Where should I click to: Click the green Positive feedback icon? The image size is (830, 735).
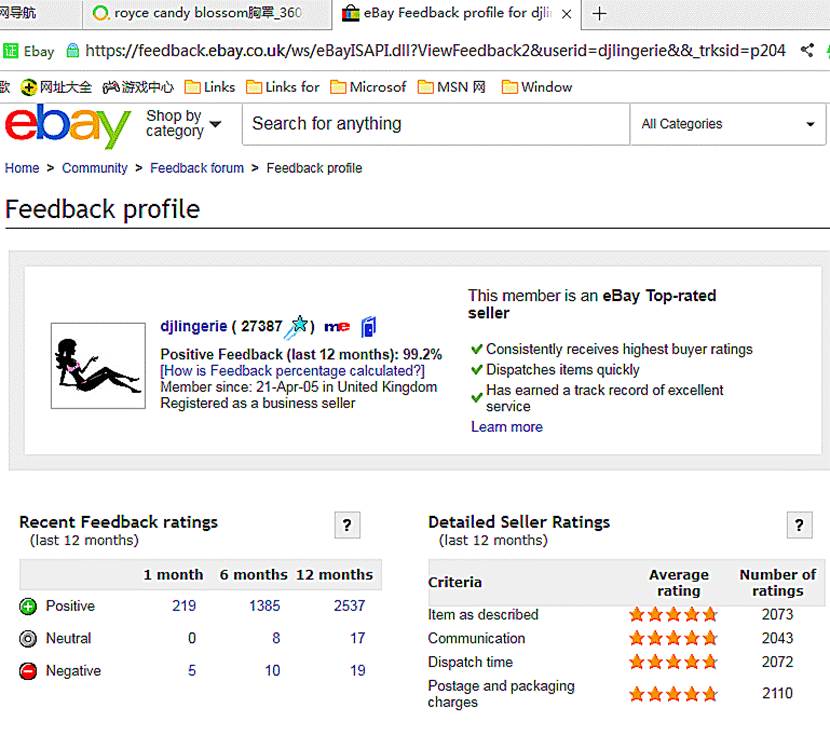[x=28, y=606]
